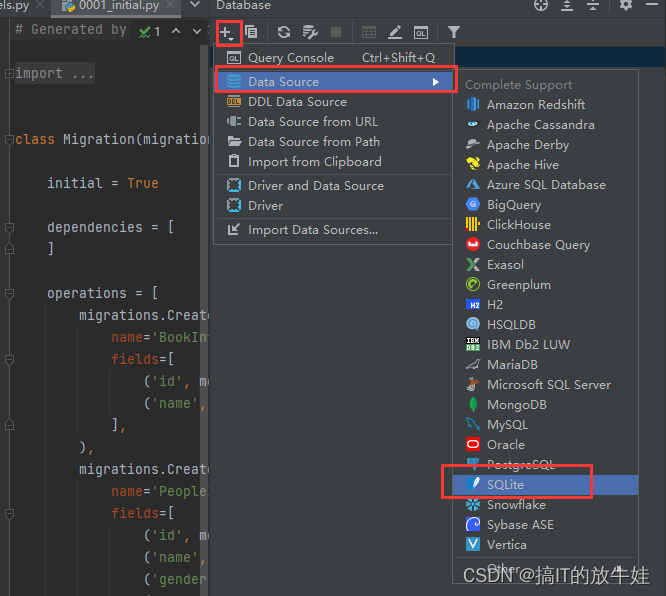Open the editor tabs list chevron
The image size is (666, 596).
coord(195,5)
